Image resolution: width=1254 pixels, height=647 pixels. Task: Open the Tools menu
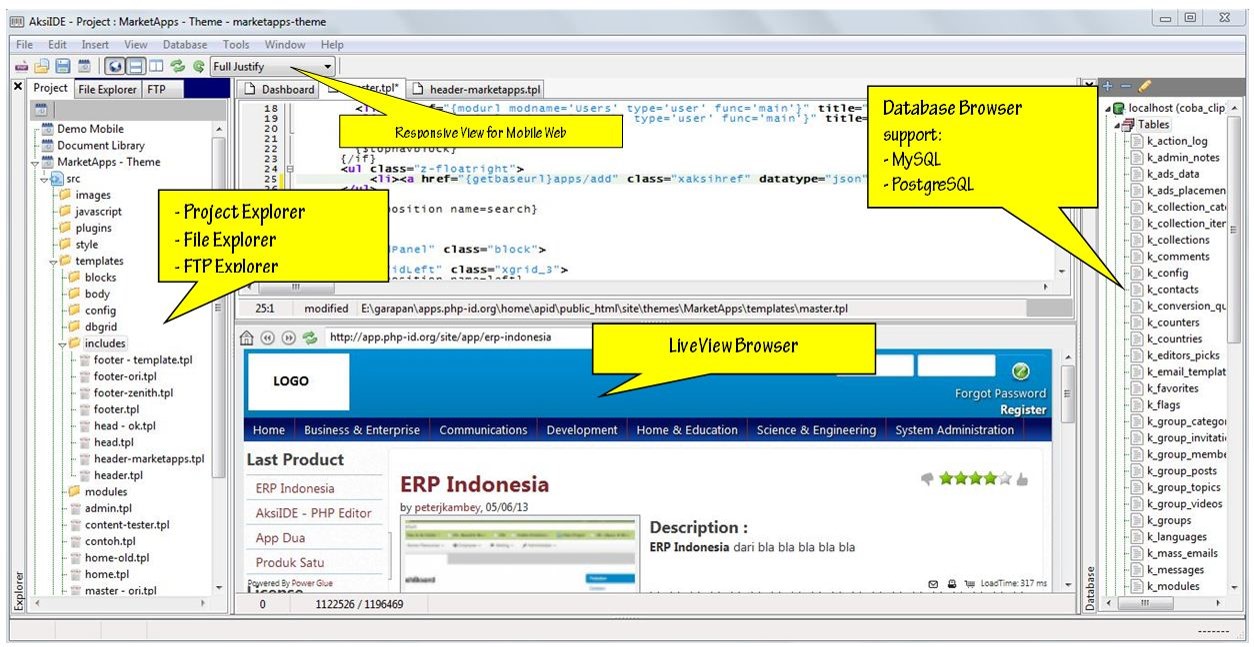(x=236, y=45)
